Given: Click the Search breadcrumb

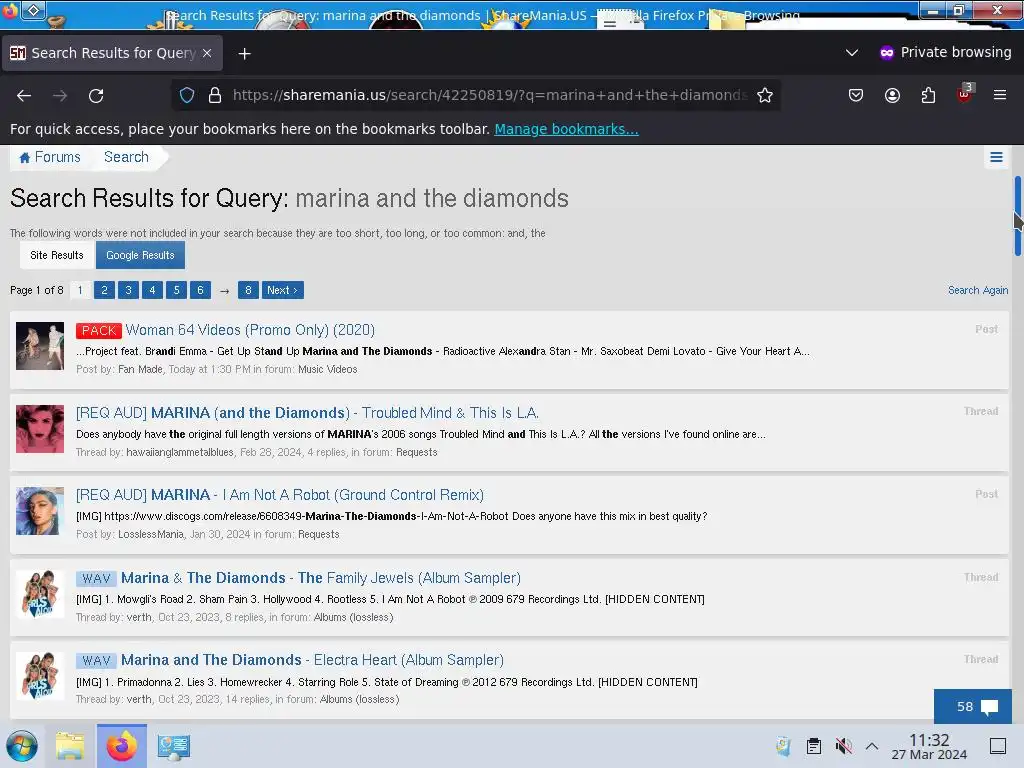Looking at the screenshot, I should 126,157.
